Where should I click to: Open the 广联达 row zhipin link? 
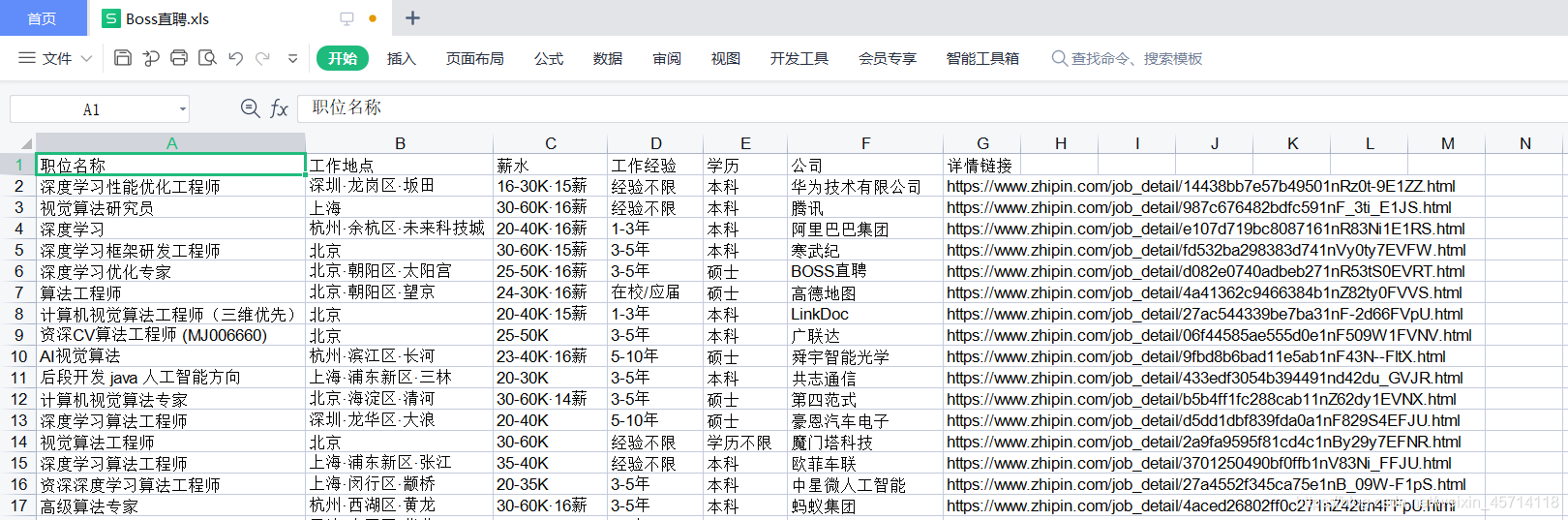[x=1209, y=335]
